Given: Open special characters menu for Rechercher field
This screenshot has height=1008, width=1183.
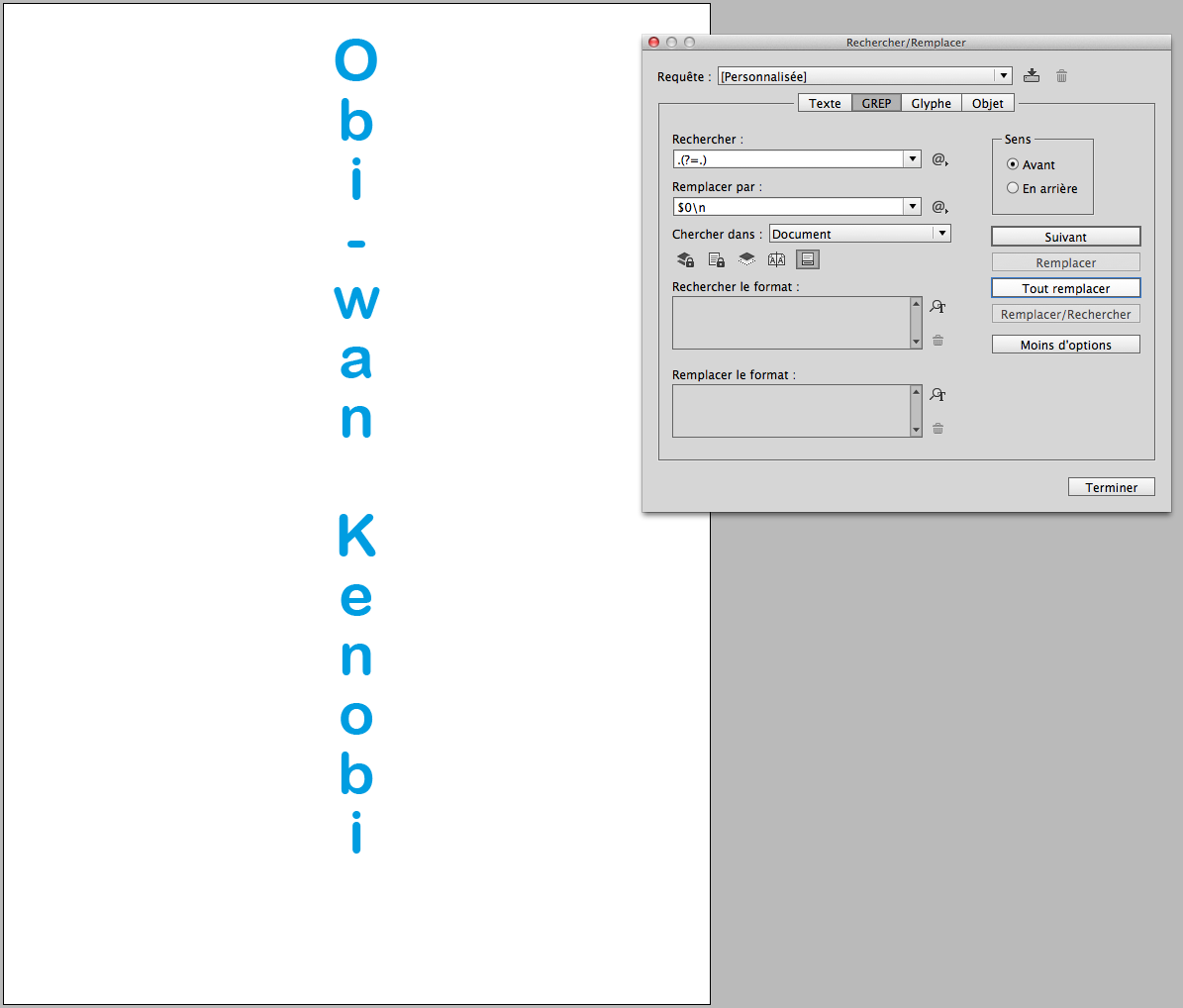Looking at the screenshot, I should coord(939,159).
